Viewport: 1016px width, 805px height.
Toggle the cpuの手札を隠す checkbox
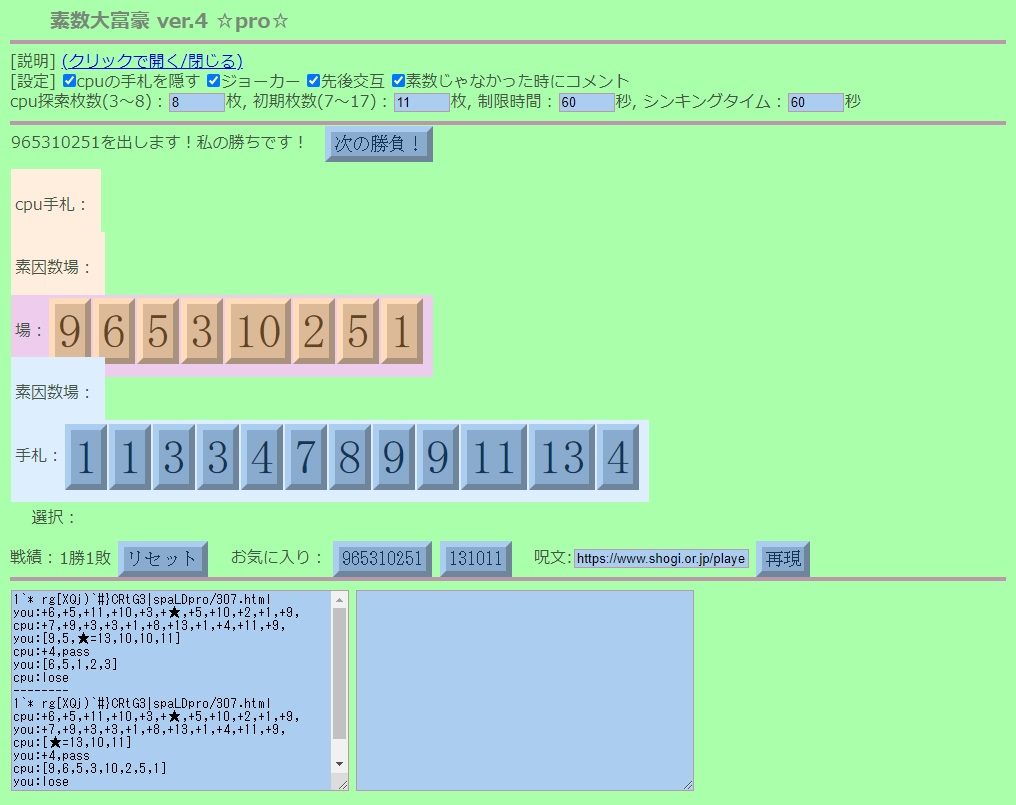pyautogui.click(x=69, y=80)
